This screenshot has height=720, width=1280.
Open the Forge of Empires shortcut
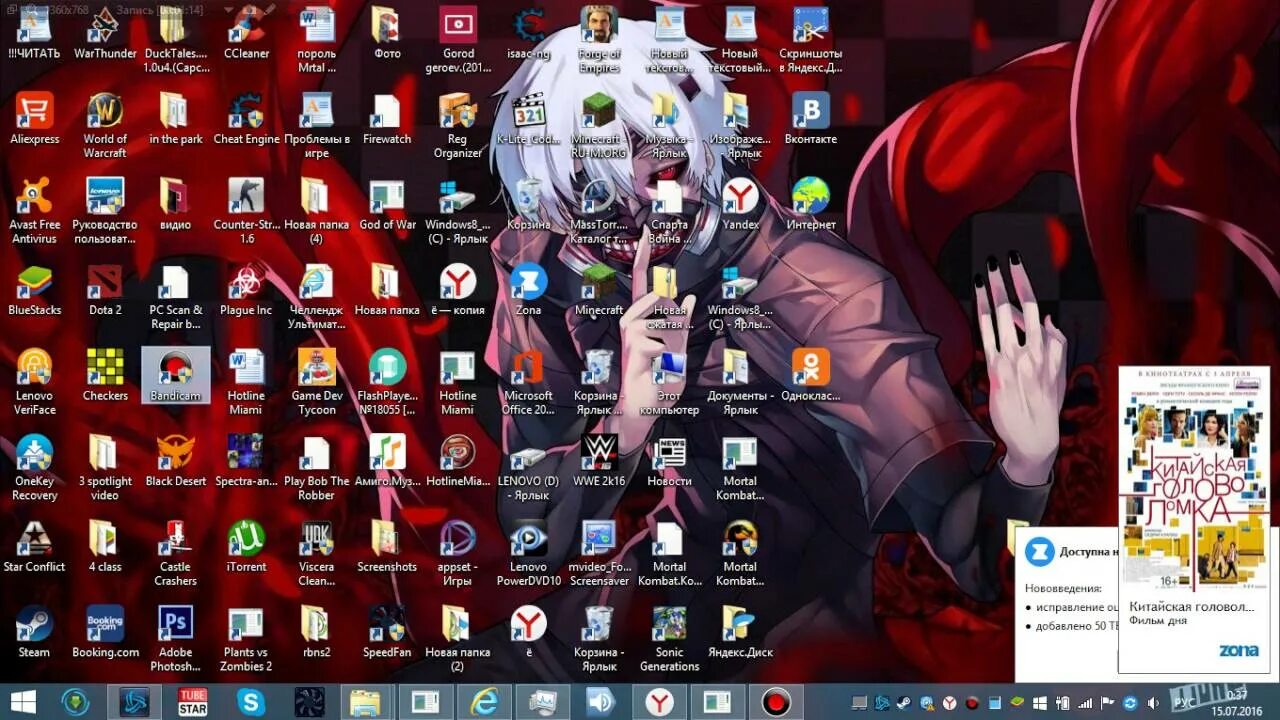coord(599,40)
